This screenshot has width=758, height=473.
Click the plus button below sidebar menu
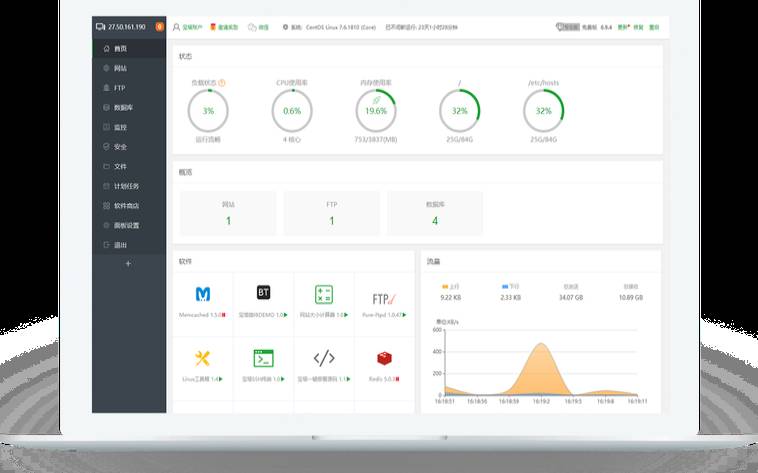(x=128, y=264)
